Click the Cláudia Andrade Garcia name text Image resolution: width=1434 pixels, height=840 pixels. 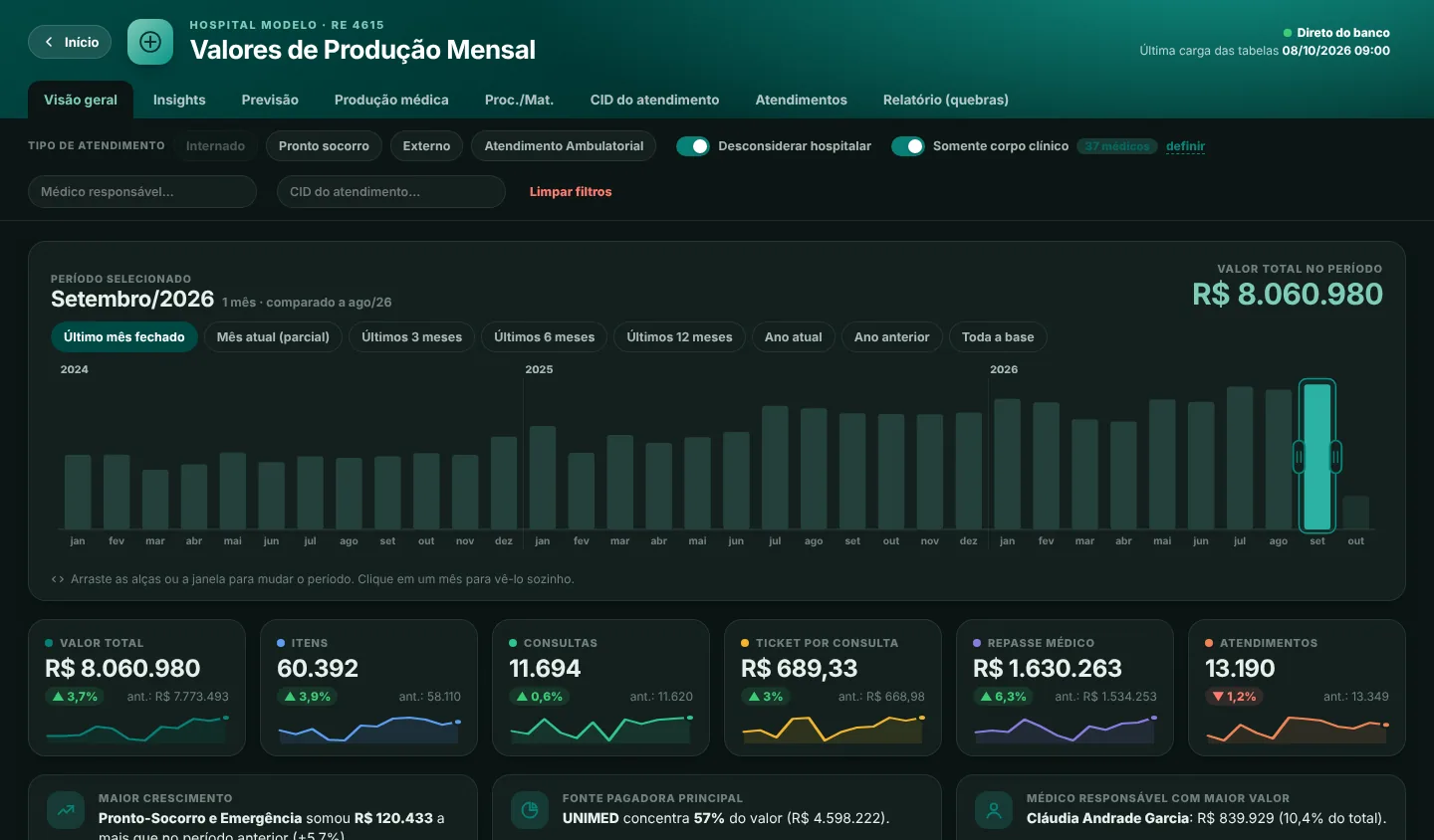pyautogui.click(x=1108, y=818)
